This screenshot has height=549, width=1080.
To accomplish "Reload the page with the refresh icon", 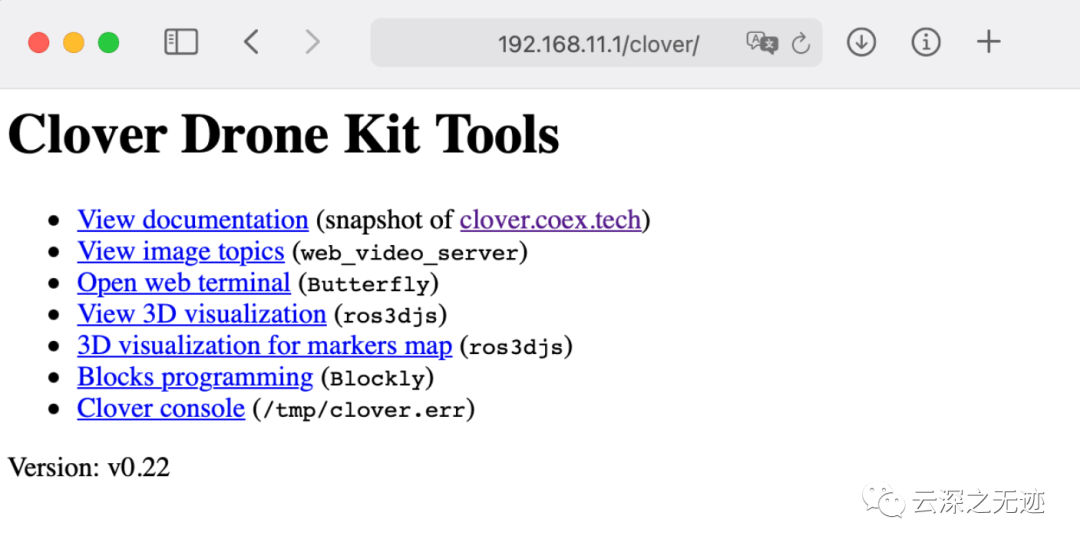I will [800, 43].
